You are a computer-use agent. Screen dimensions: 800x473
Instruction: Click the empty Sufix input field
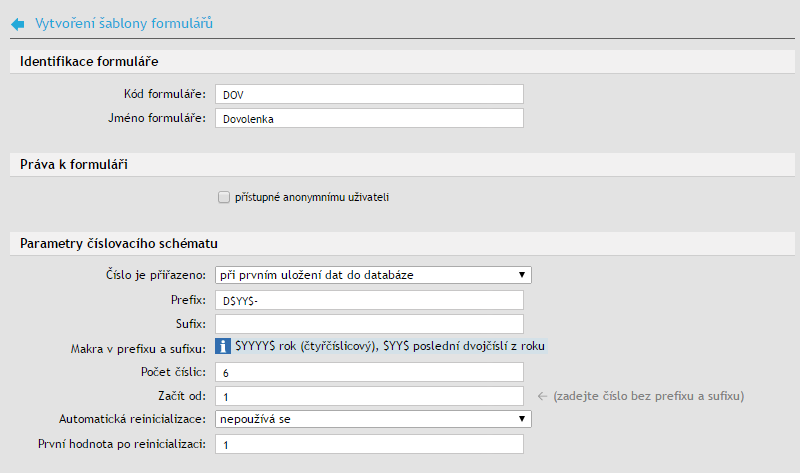click(x=369, y=323)
